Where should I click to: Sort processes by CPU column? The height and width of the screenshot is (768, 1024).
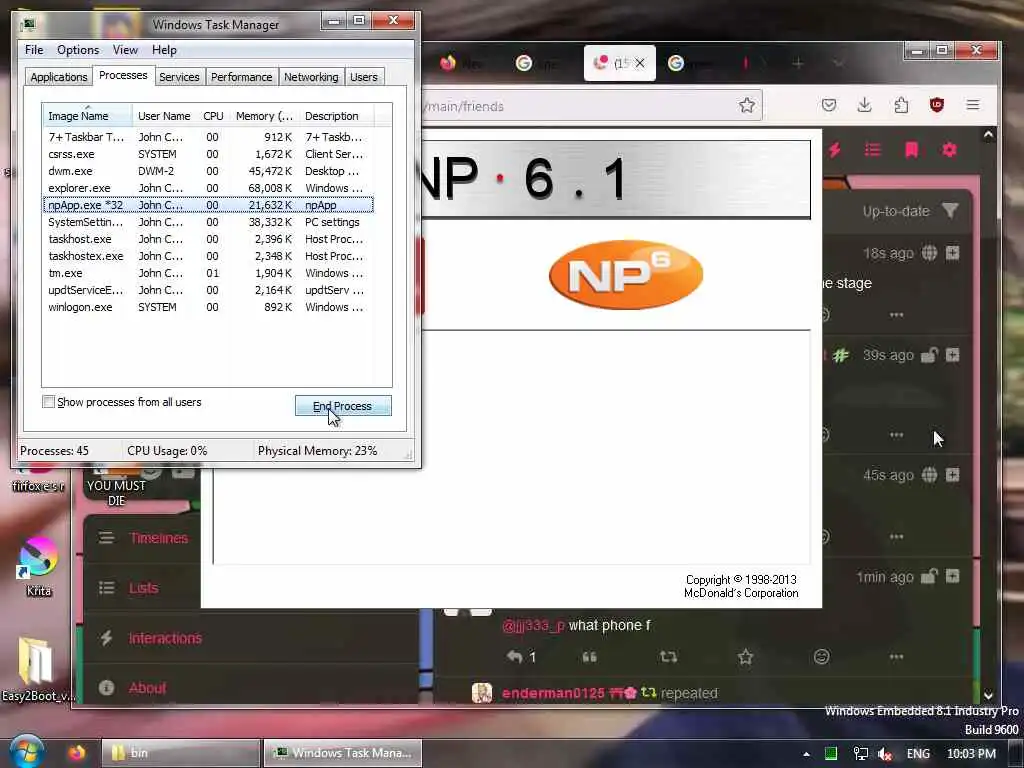[x=213, y=116]
